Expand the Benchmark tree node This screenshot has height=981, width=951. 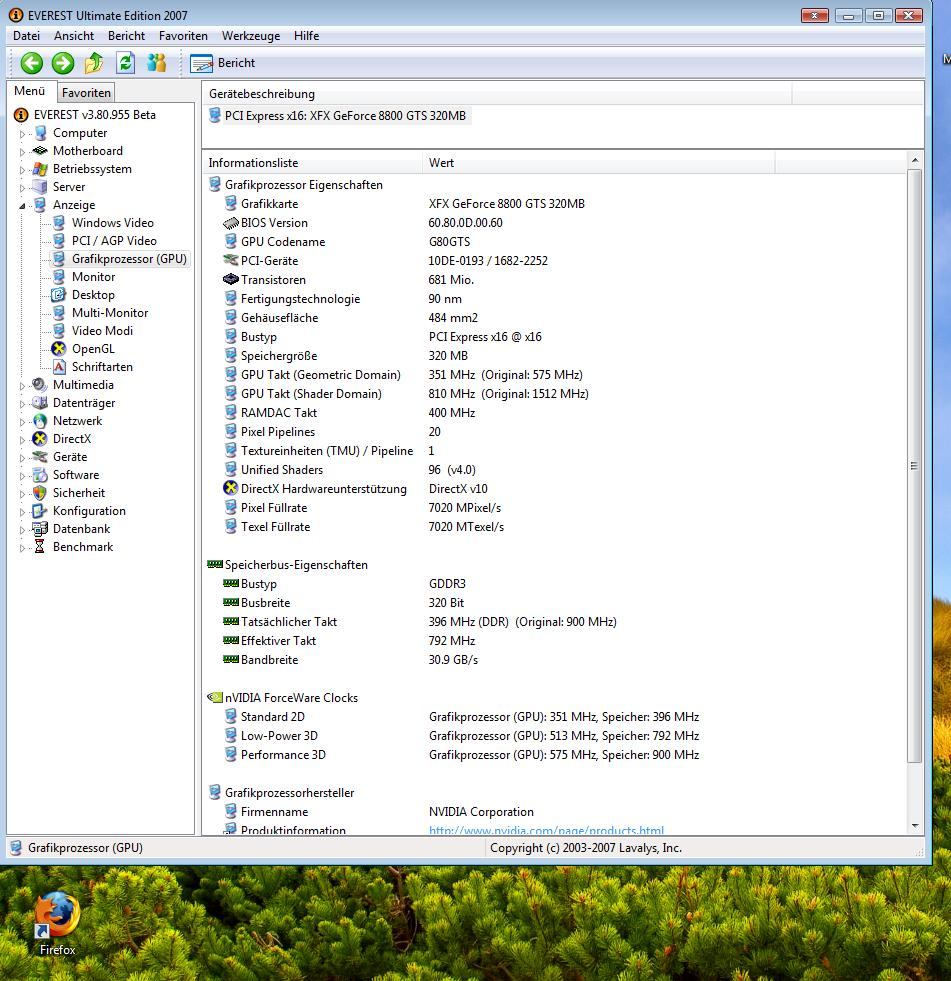pos(22,548)
